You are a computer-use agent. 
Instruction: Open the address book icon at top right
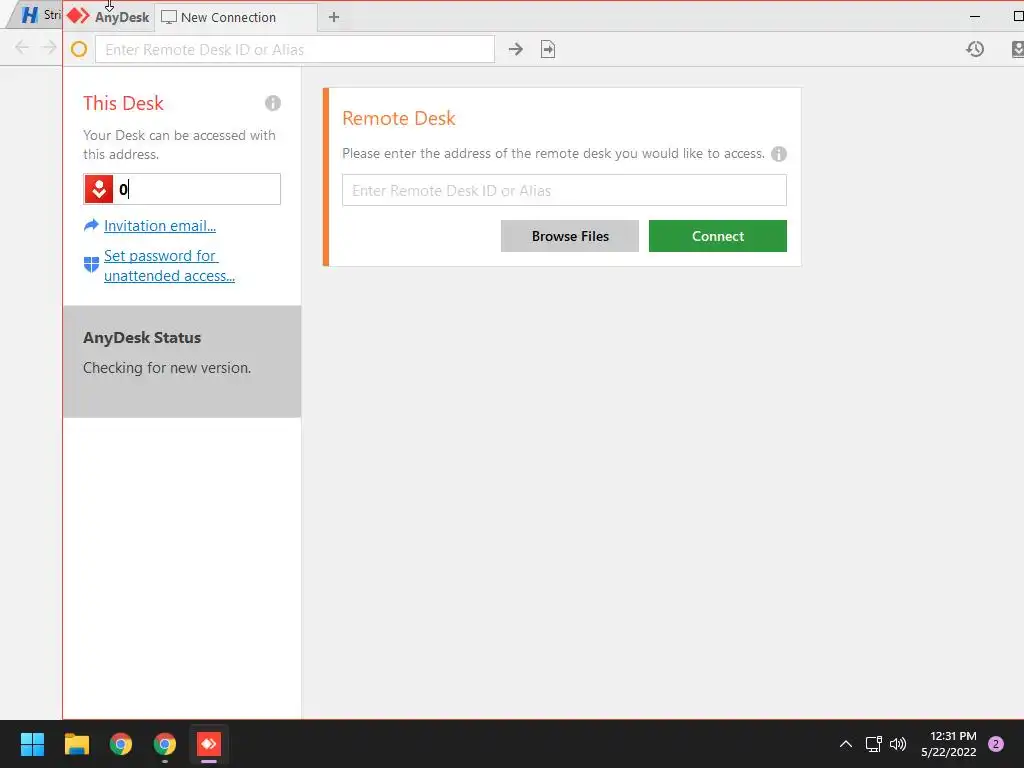[x=1017, y=49]
